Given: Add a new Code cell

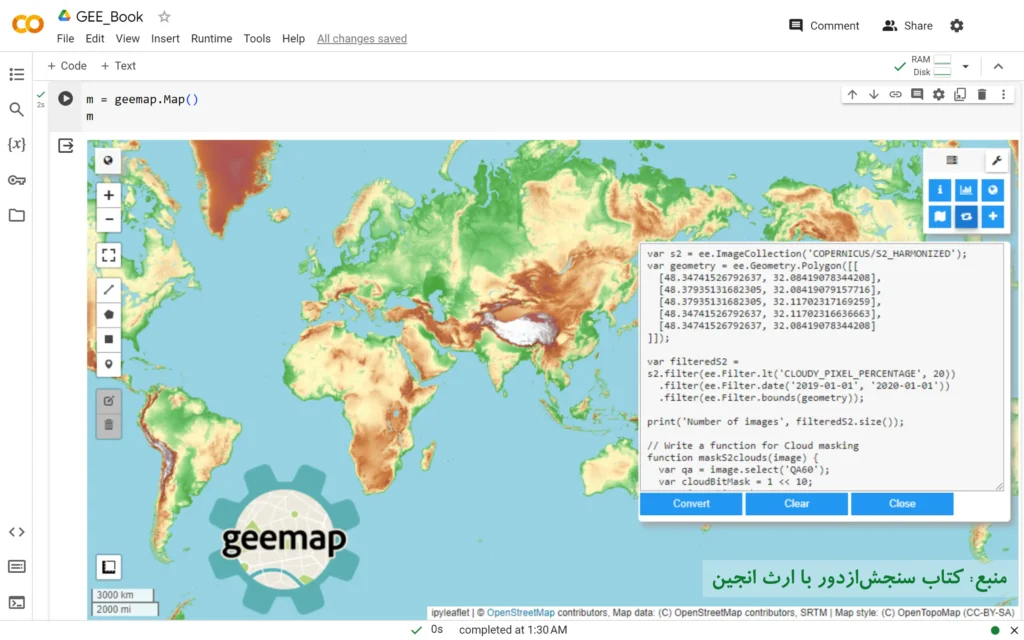Looking at the screenshot, I should [x=67, y=66].
